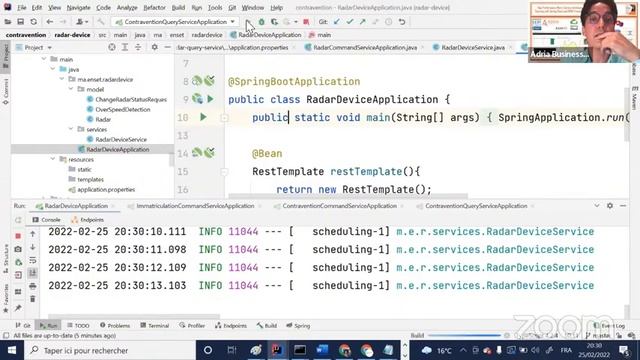The height and width of the screenshot is (360, 640).
Task: Select ChangeRadarStatusRequest class in tree
Action: (131, 99)
